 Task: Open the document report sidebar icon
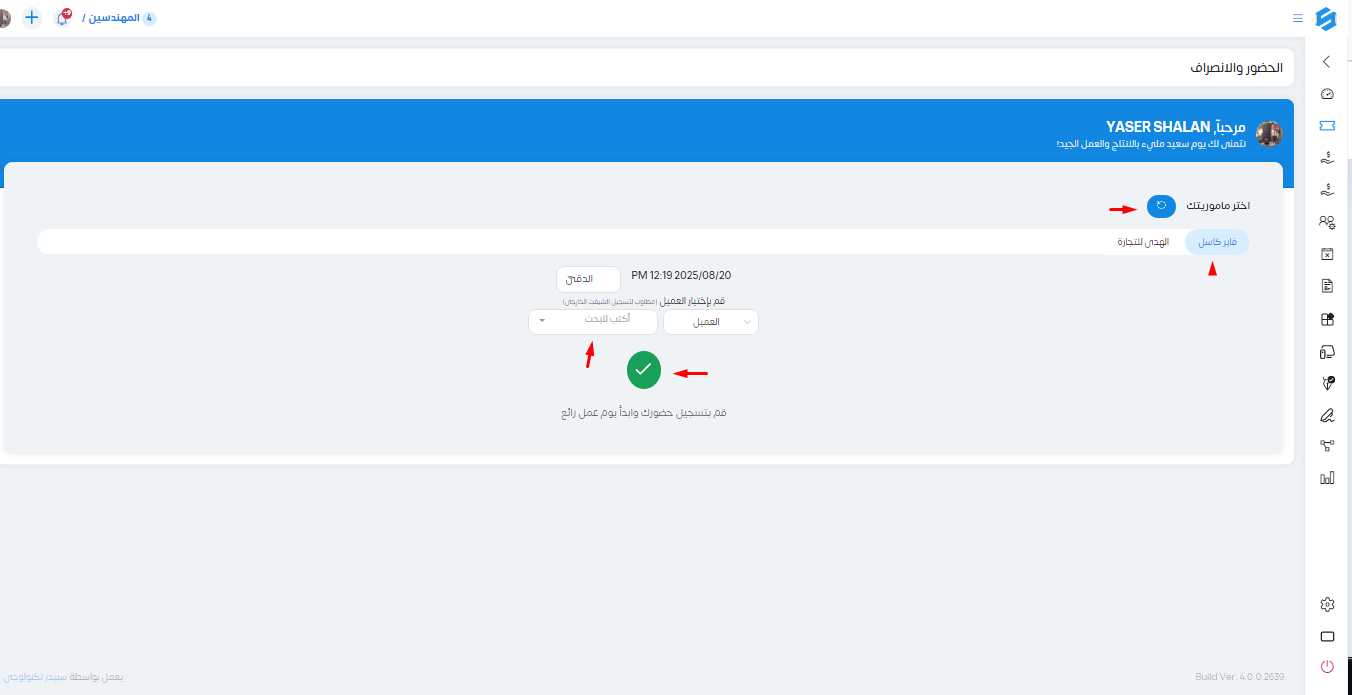pos(1327,286)
